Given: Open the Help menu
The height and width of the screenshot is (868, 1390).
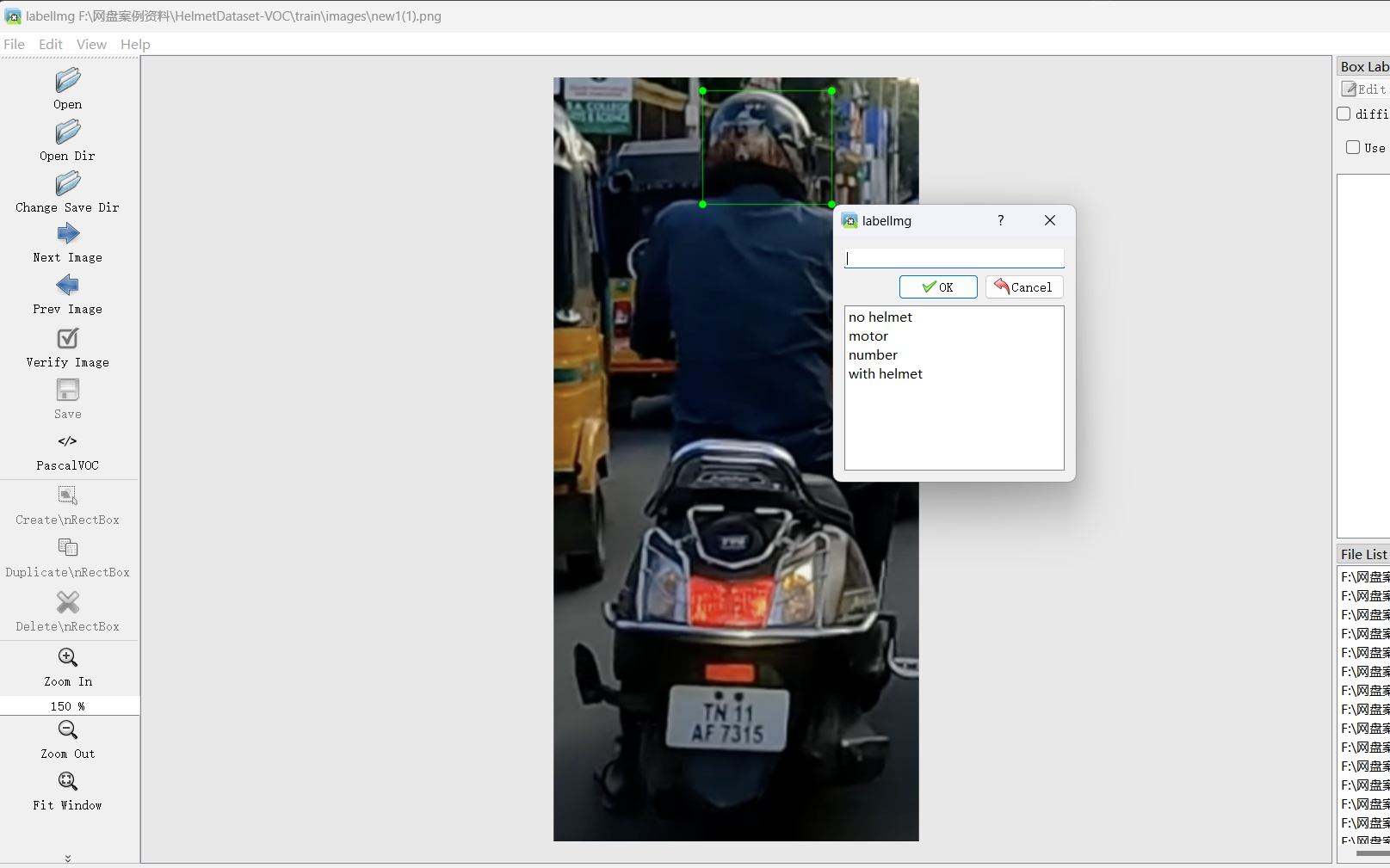Looking at the screenshot, I should click(135, 44).
